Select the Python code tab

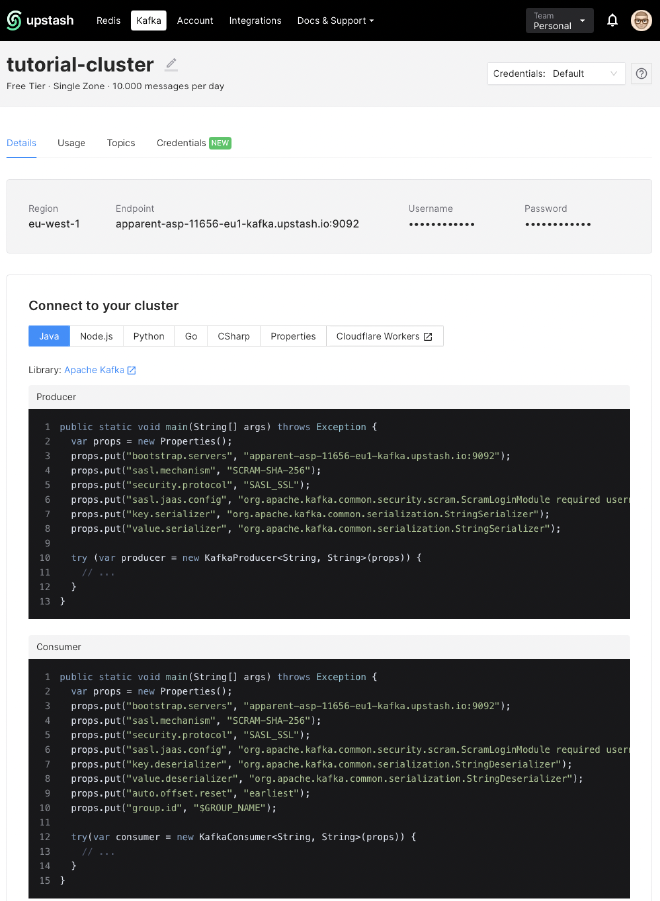(x=149, y=336)
